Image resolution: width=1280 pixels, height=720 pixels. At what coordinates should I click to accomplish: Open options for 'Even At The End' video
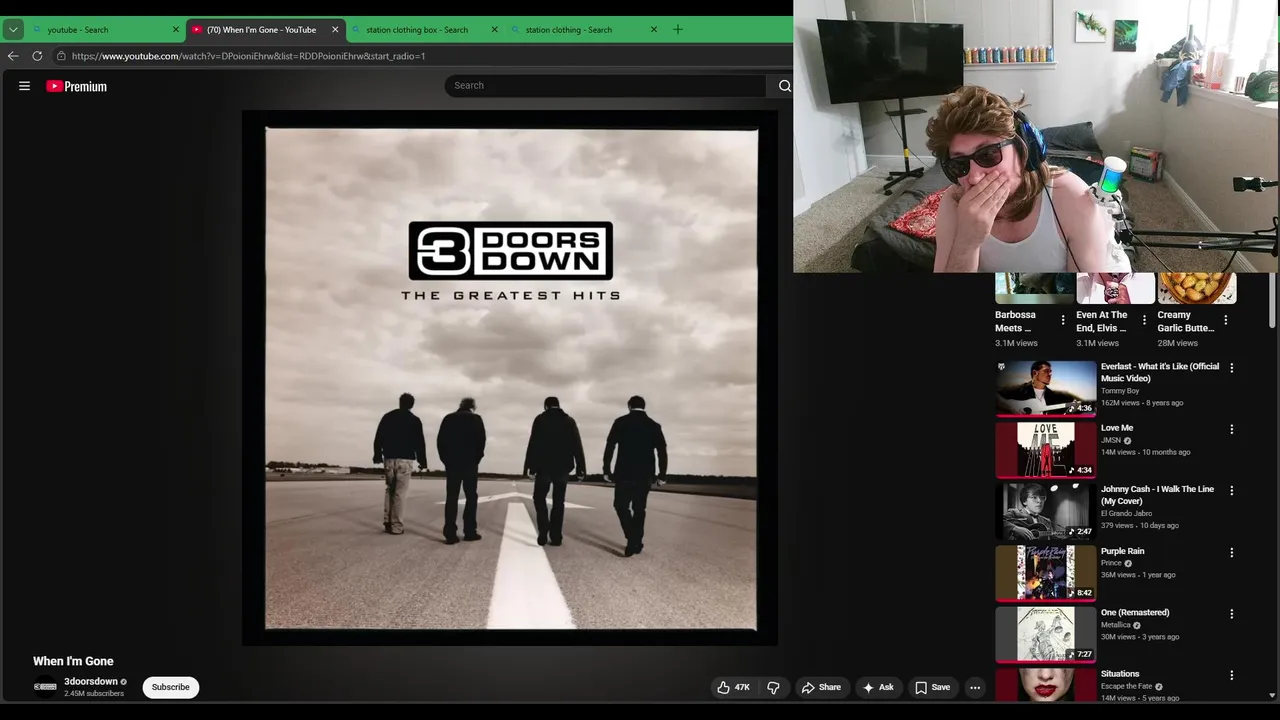click(x=1144, y=321)
